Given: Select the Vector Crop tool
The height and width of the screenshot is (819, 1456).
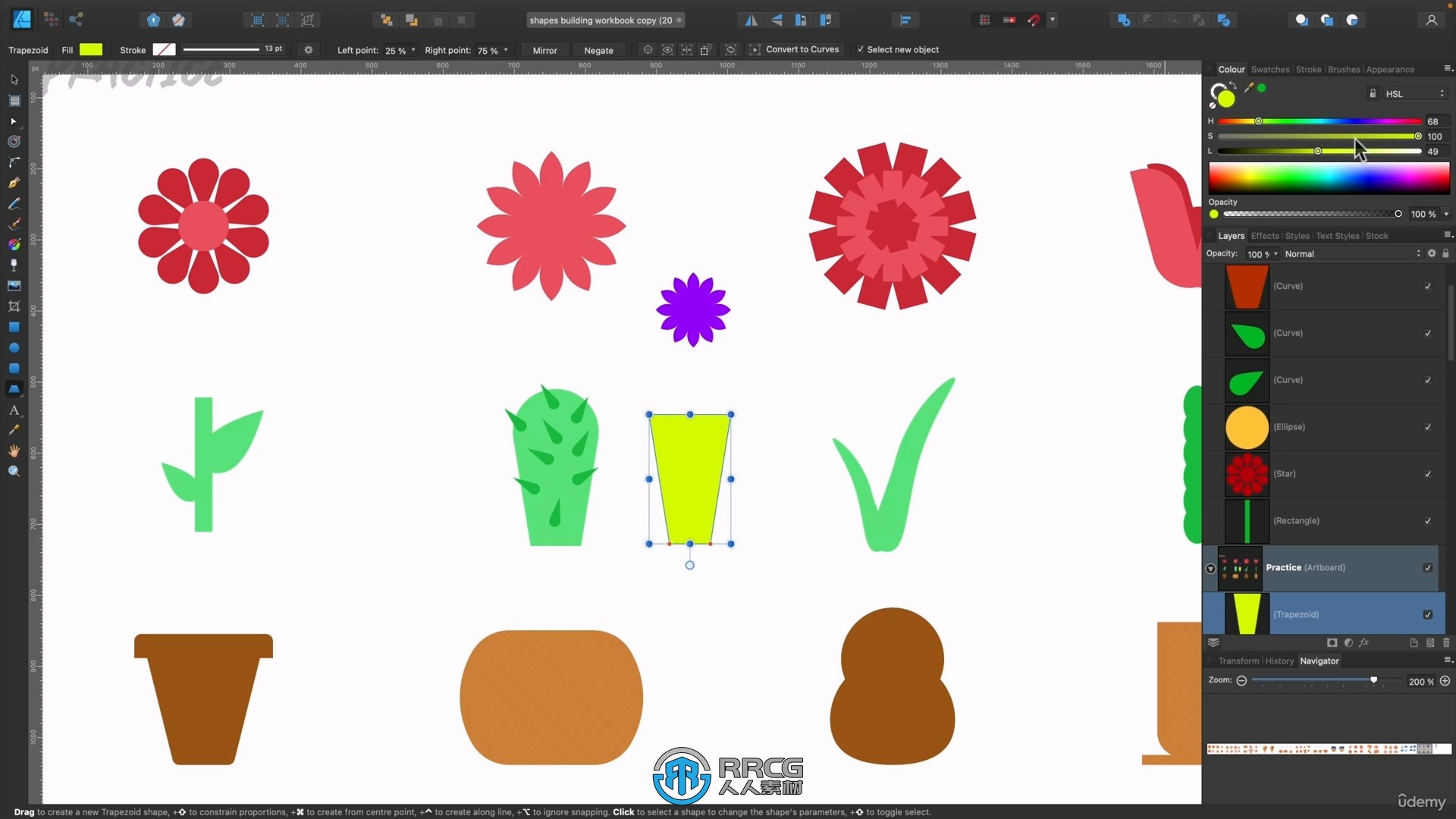Looking at the screenshot, I should tap(14, 306).
